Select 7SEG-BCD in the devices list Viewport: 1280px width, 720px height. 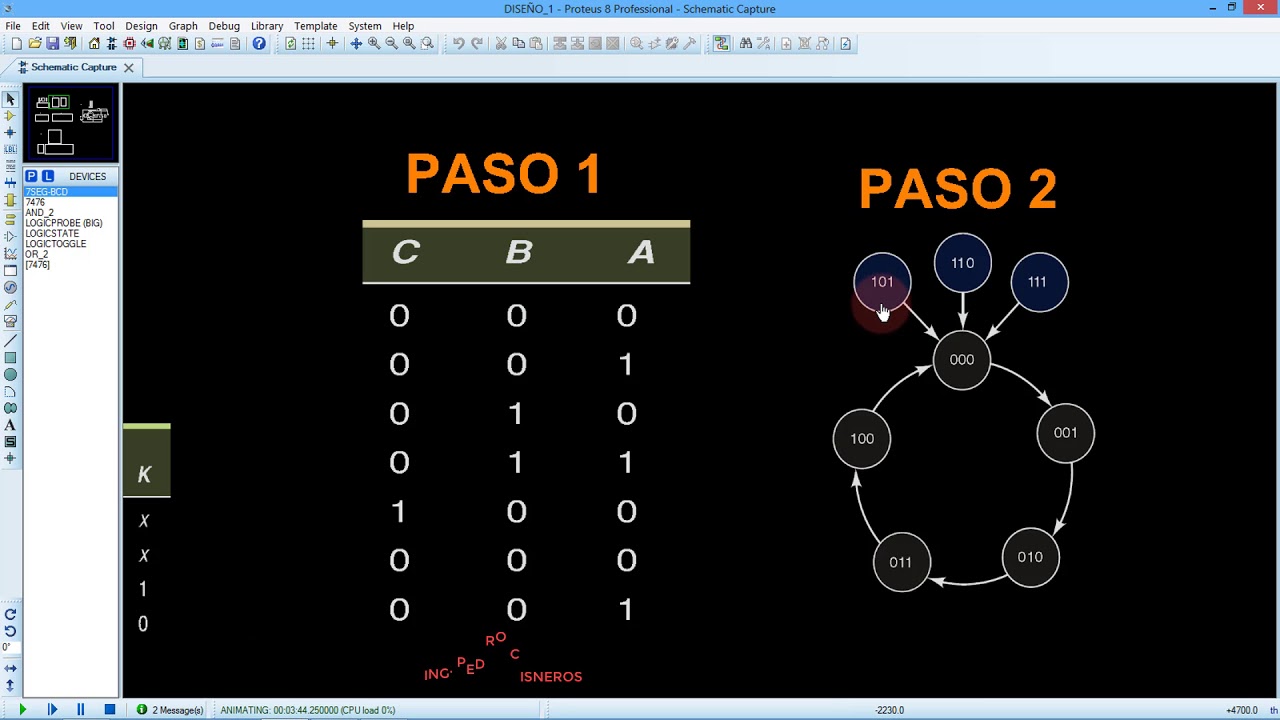click(70, 192)
